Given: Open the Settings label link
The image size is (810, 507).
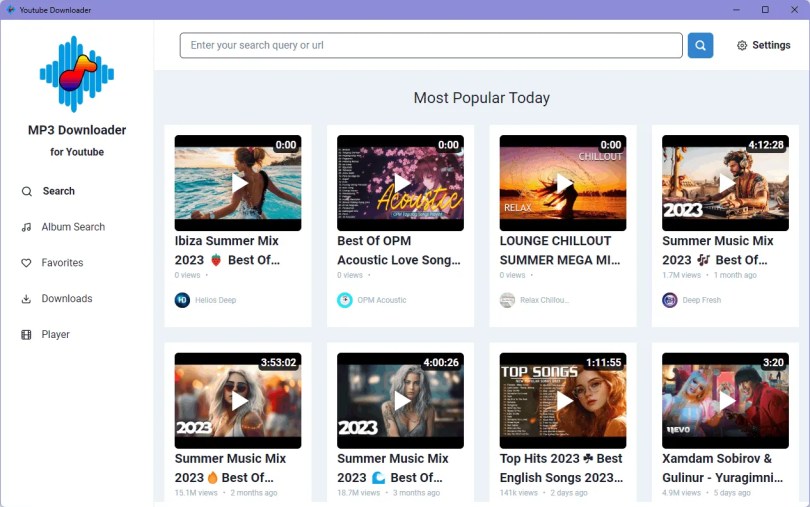Looking at the screenshot, I should point(771,45).
